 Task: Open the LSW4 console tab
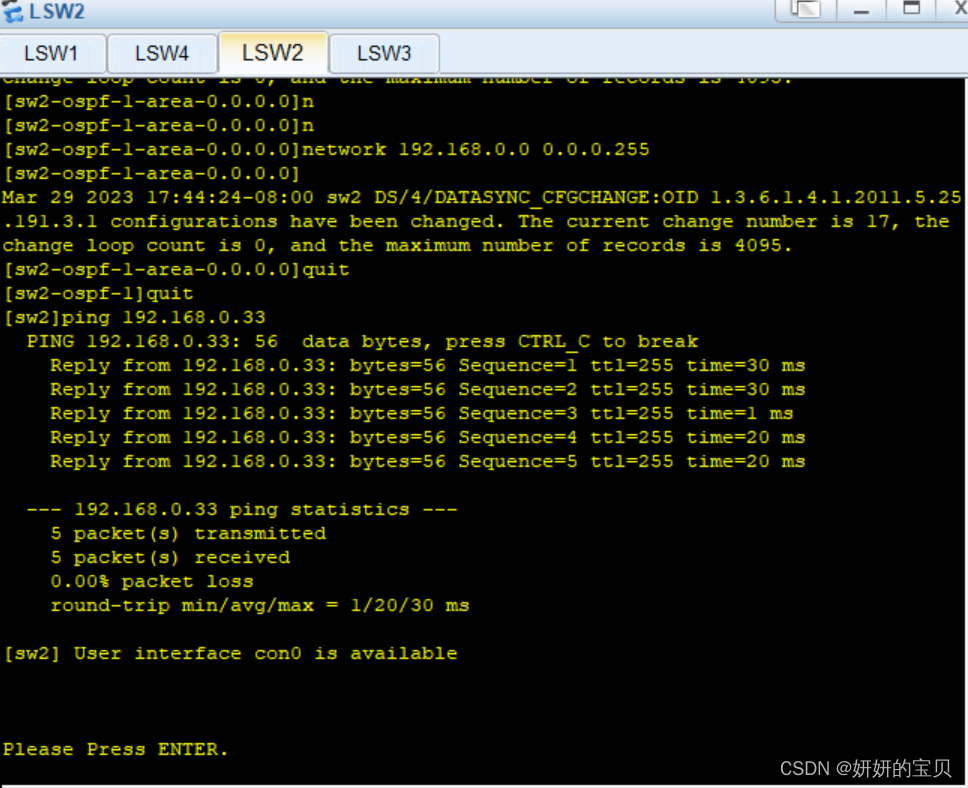tap(161, 53)
